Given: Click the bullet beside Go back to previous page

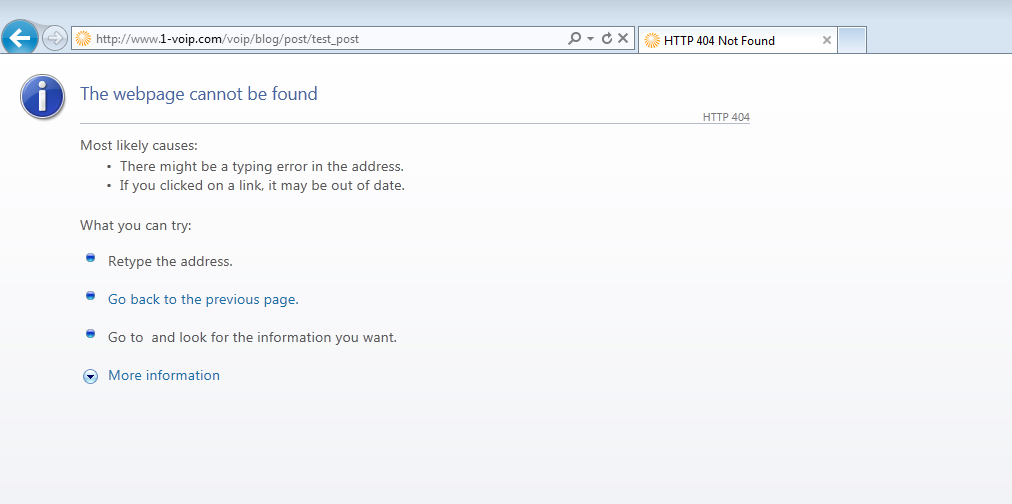Looking at the screenshot, I should (x=90, y=296).
